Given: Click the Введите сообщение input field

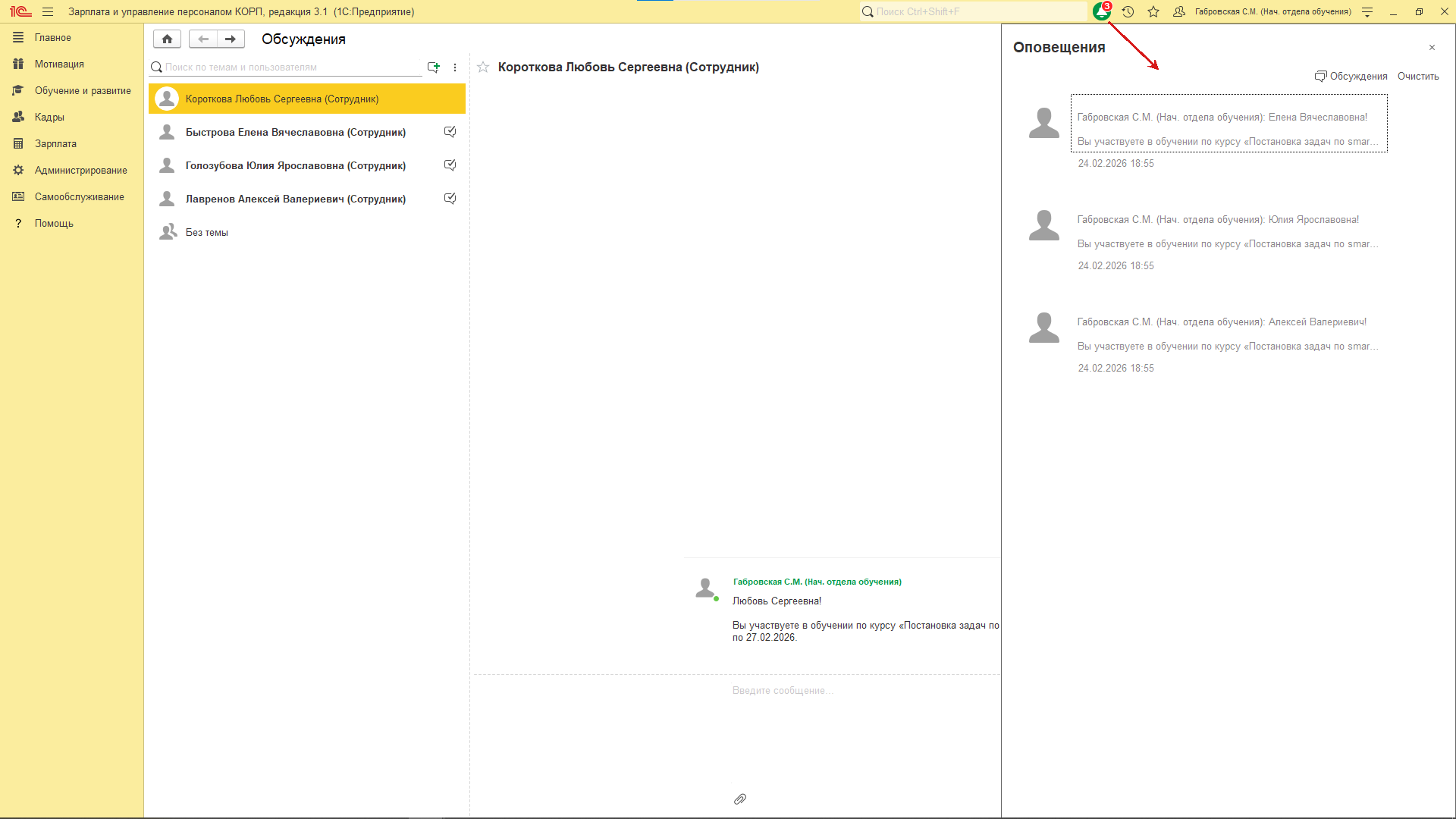Looking at the screenshot, I should point(783,691).
